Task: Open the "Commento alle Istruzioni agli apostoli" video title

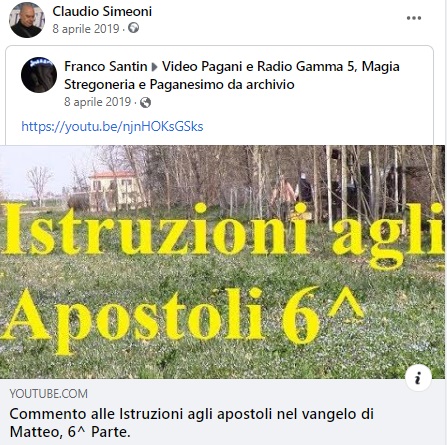Action: (192, 423)
